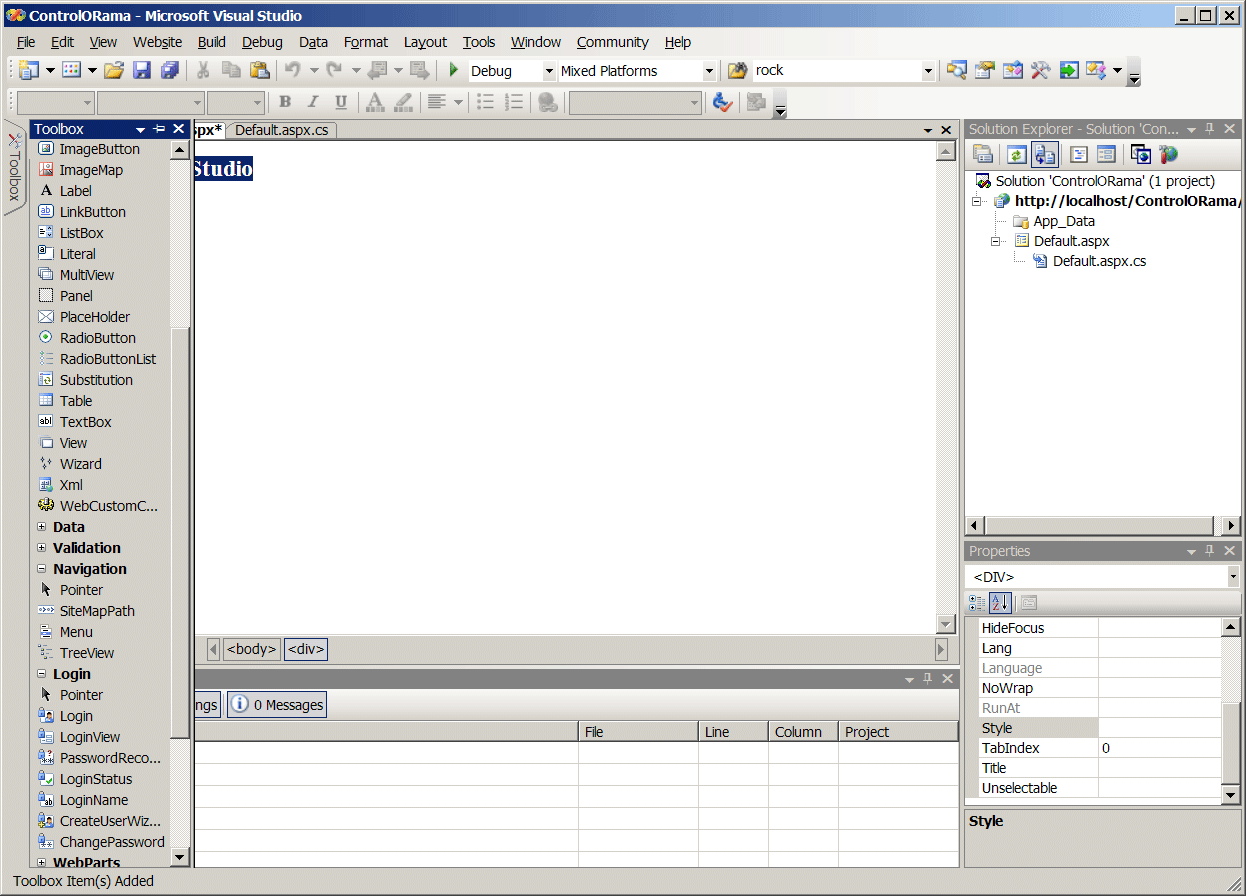1246x896 pixels.
Task: Click the Save All toolbar icon
Action: click(170, 70)
